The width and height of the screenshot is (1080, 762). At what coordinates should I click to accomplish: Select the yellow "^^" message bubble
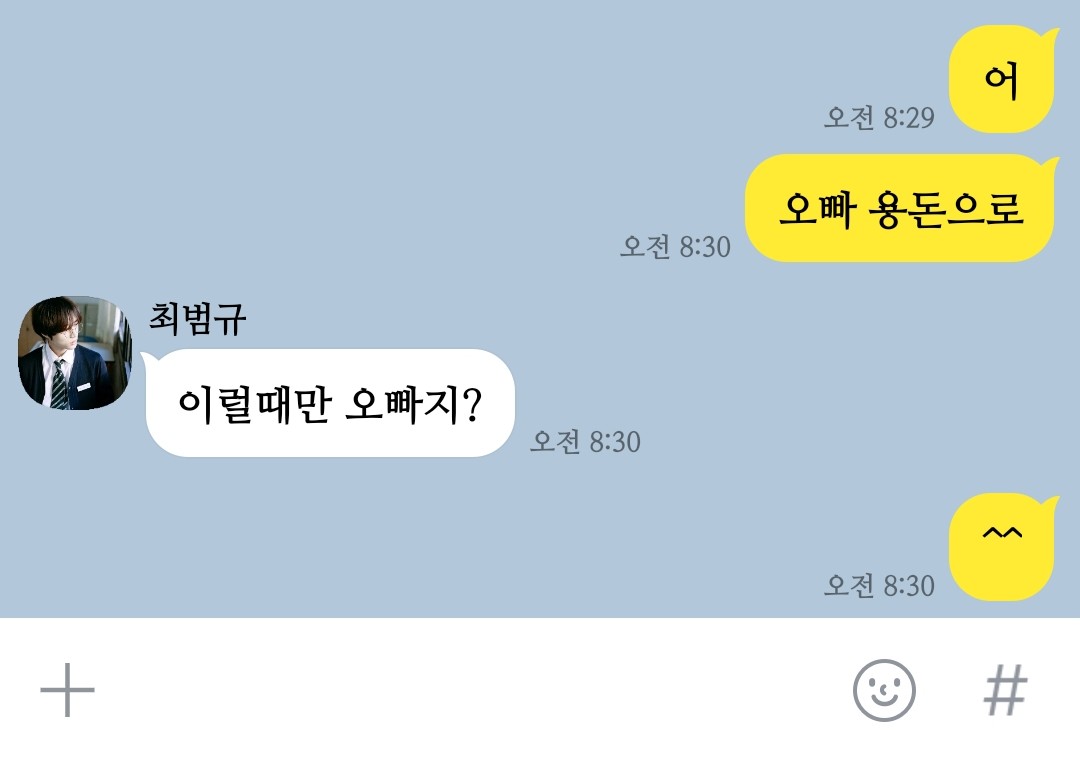(1003, 547)
